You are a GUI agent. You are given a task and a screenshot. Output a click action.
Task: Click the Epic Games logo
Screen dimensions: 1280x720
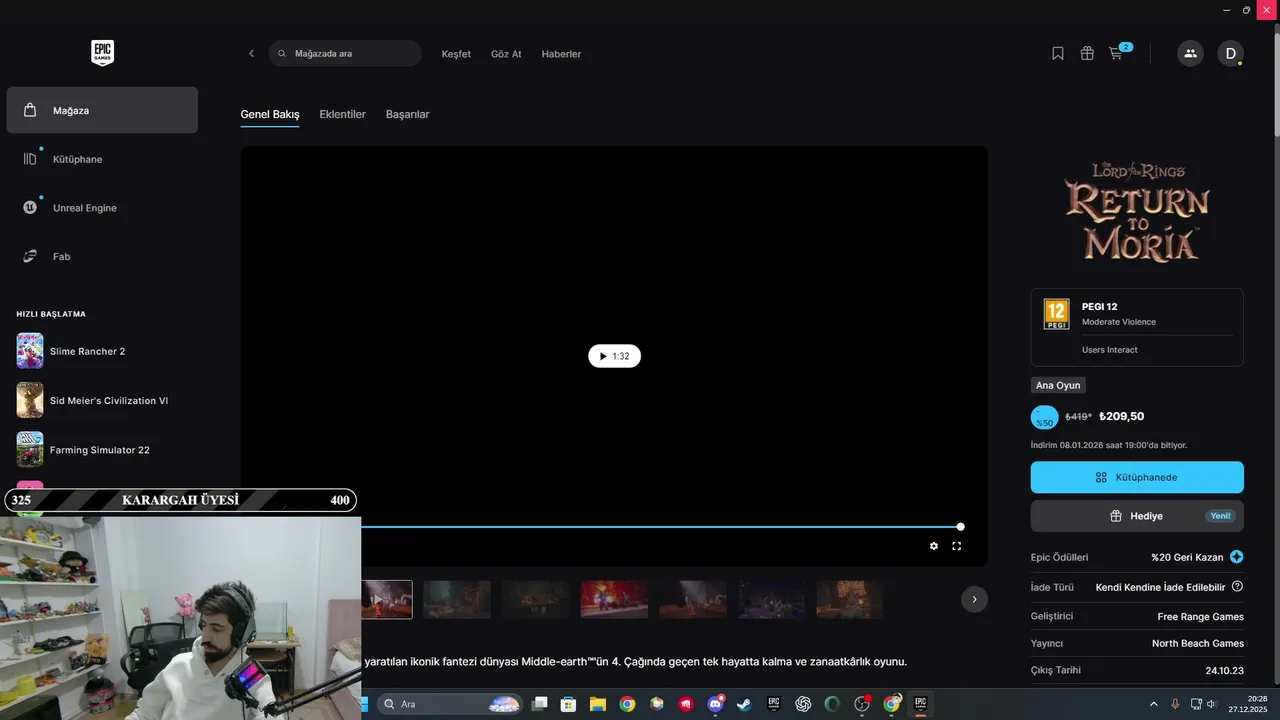102,53
